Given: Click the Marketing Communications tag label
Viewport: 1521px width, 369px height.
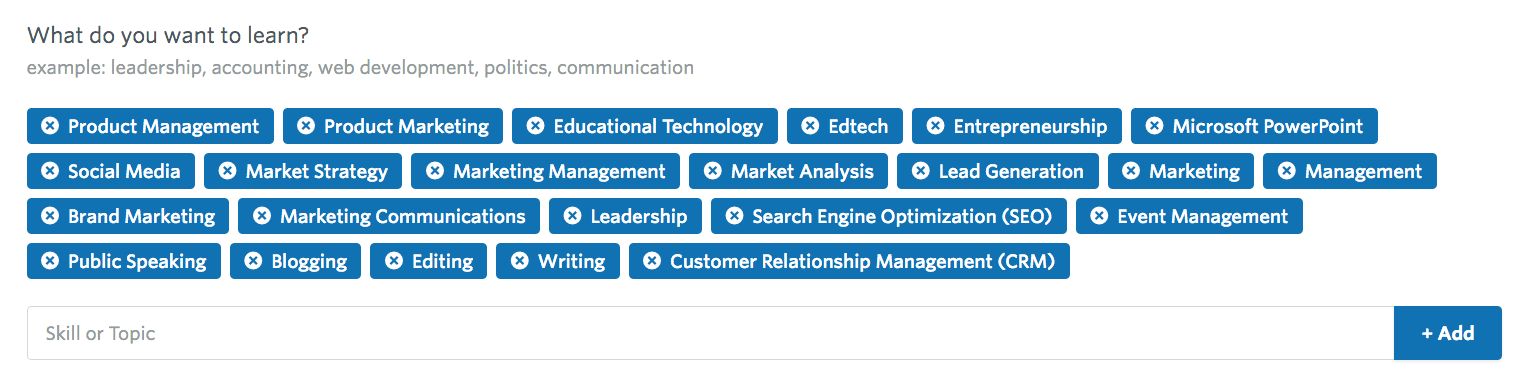Looking at the screenshot, I should 403,216.
